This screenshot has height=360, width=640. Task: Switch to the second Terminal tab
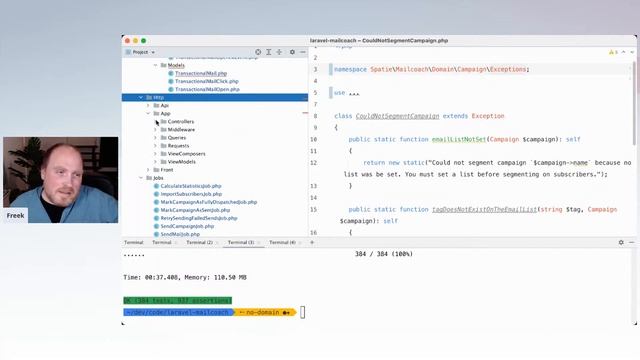tap(162, 242)
